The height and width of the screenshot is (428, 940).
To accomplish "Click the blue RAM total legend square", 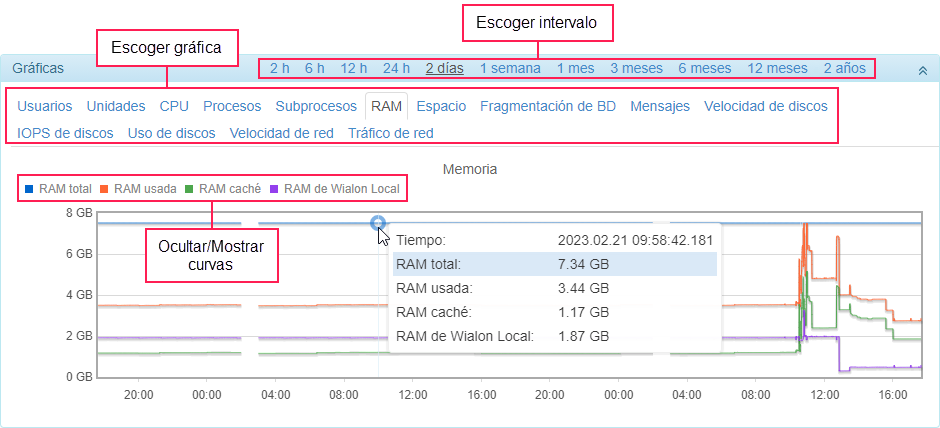I will click(x=29, y=189).
